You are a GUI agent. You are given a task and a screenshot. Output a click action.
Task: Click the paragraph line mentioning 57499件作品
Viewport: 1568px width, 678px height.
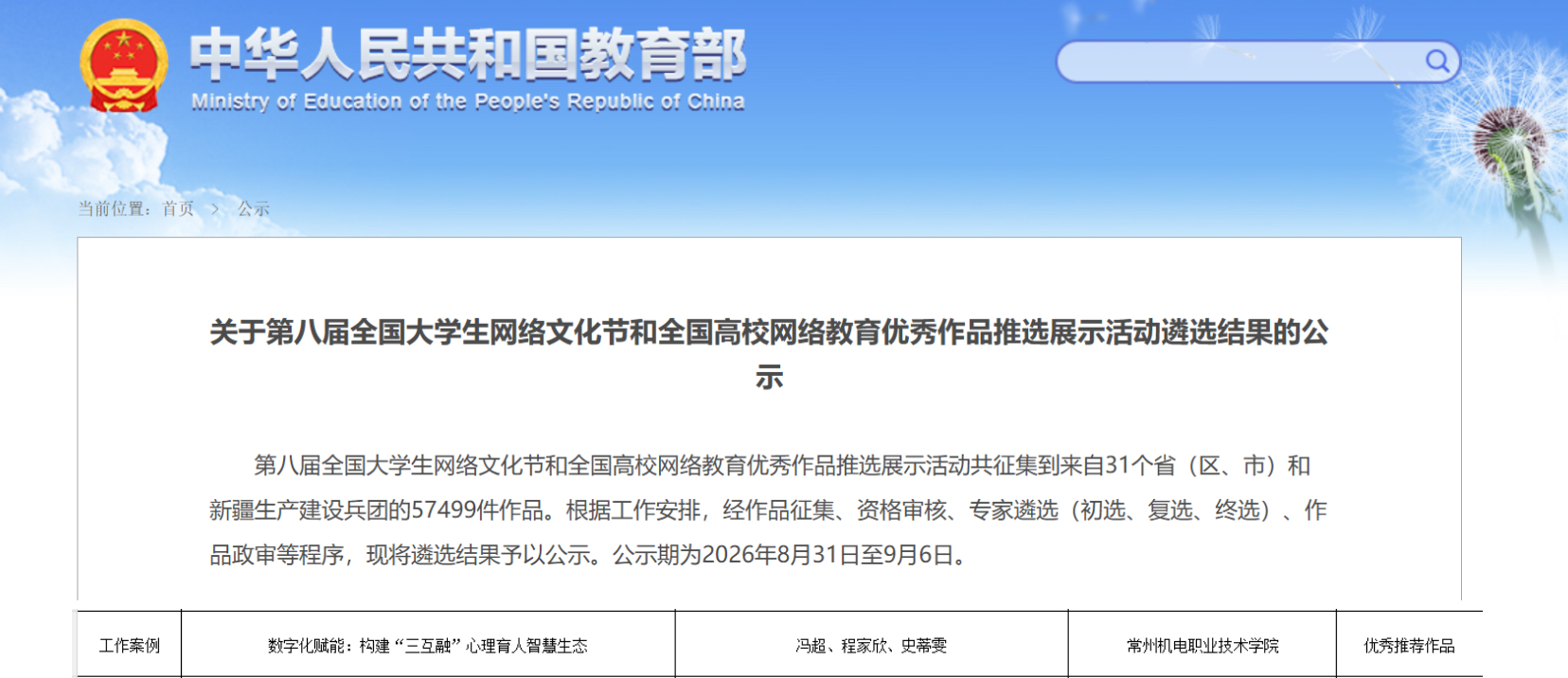pyautogui.click(x=768, y=510)
